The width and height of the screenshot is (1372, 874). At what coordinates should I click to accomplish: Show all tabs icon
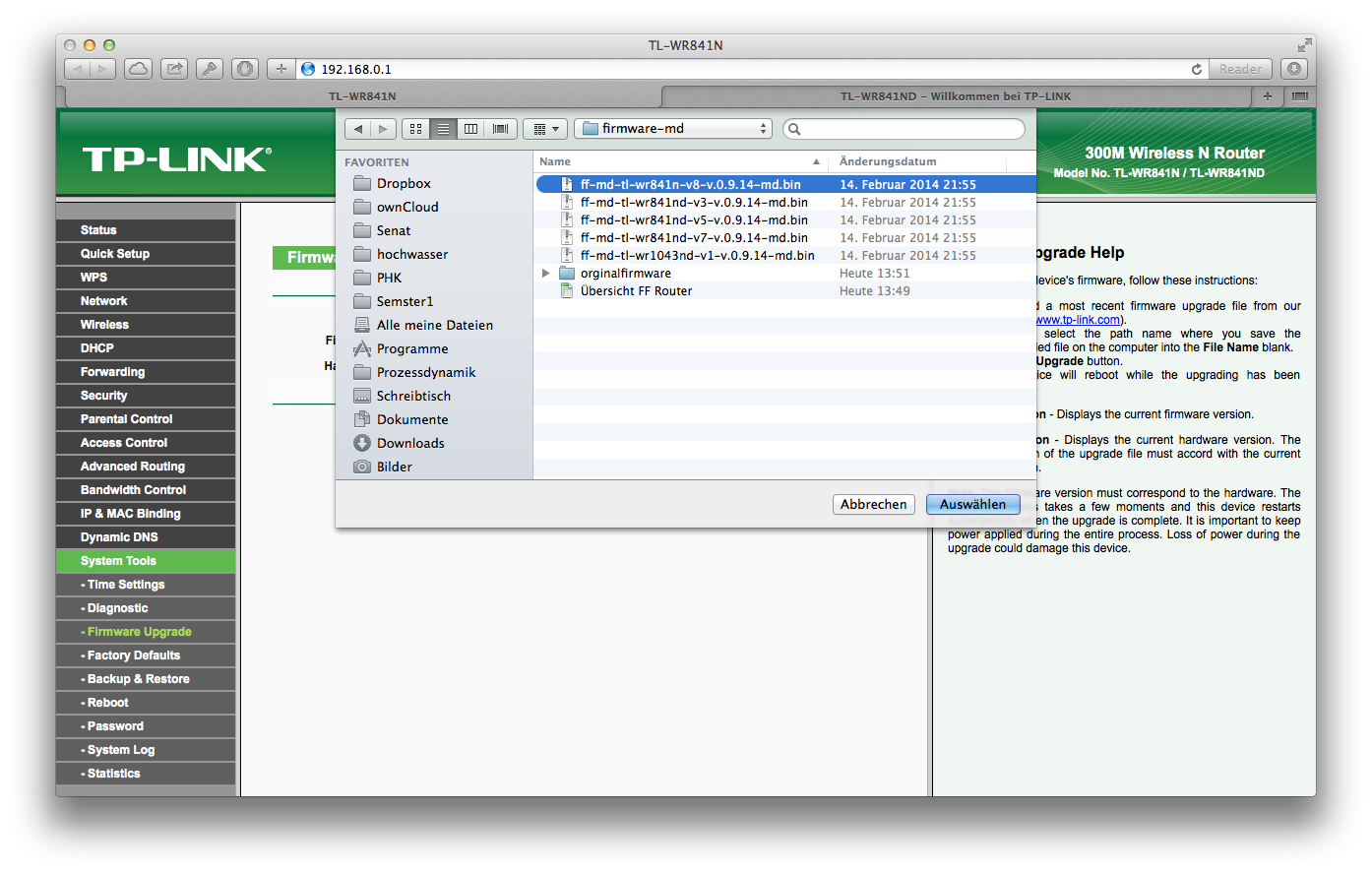coord(1300,96)
